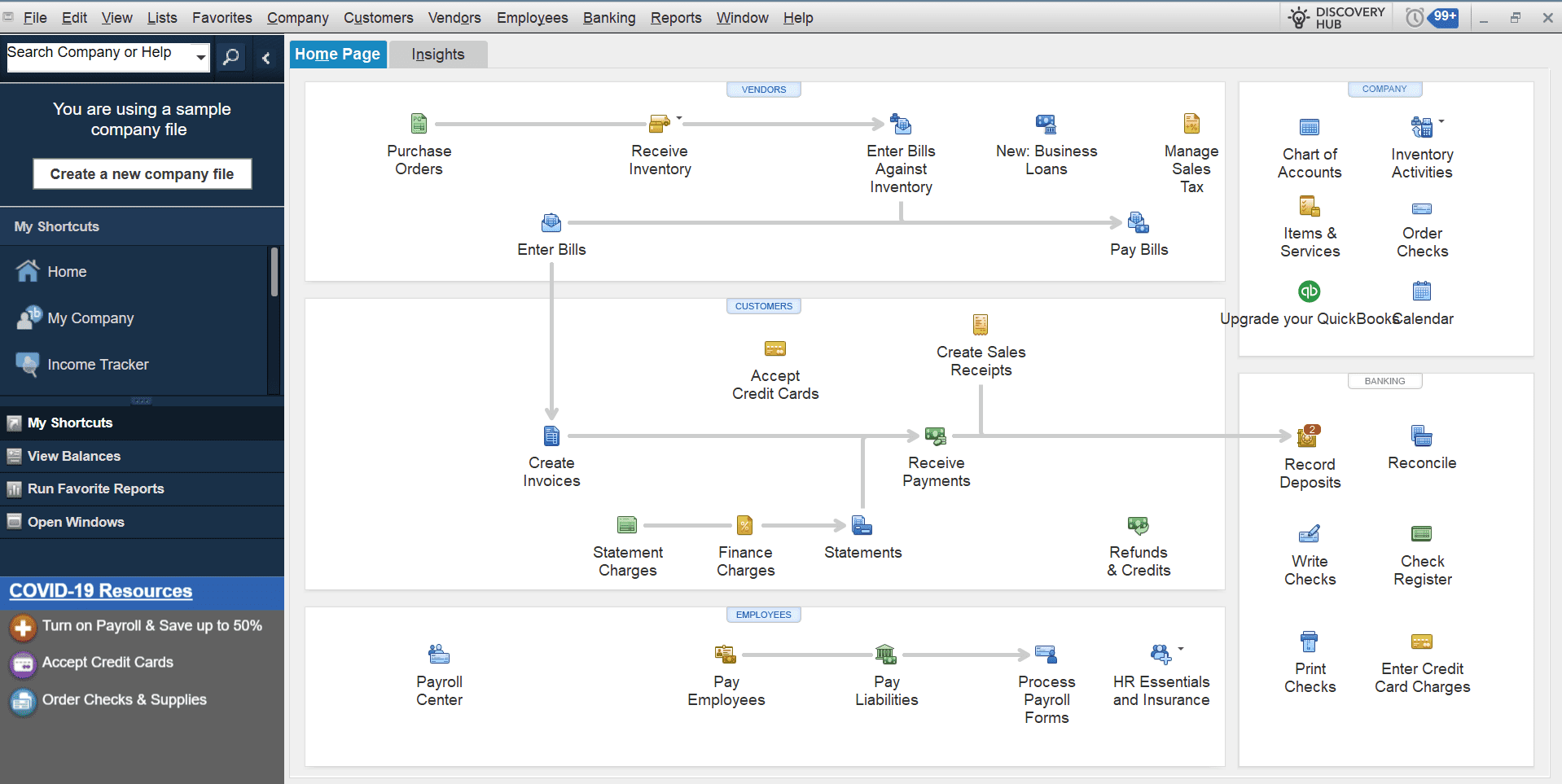This screenshot has height=784, width=1562.
Task: Open Refunds & Credits icon
Action: [1139, 525]
